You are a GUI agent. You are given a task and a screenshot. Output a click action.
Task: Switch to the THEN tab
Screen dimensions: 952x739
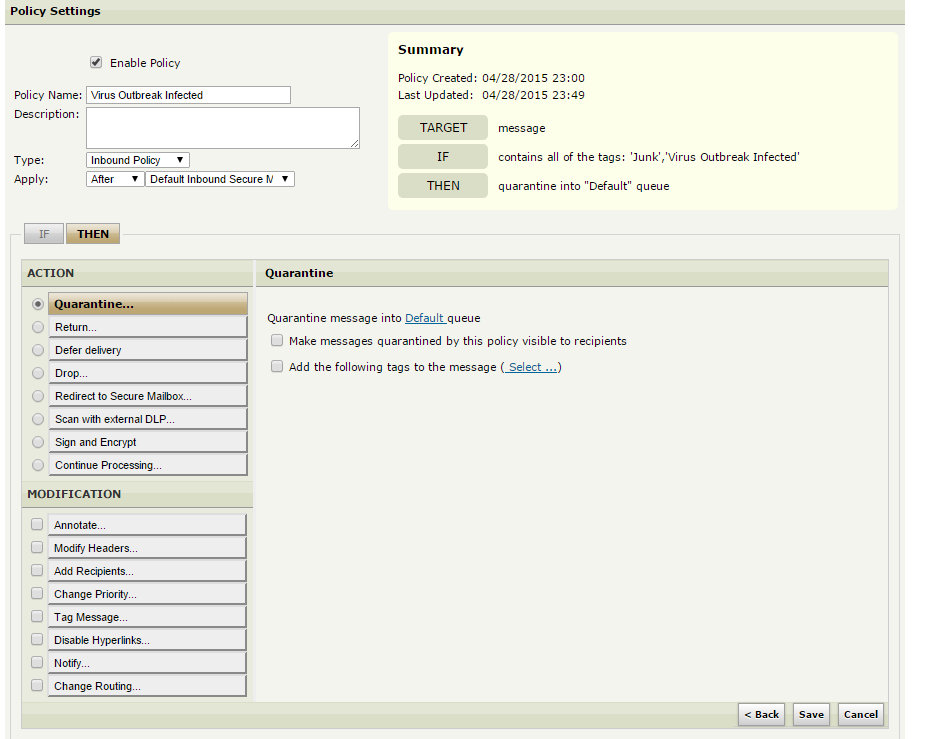pyautogui.click(x=93, y=234)
